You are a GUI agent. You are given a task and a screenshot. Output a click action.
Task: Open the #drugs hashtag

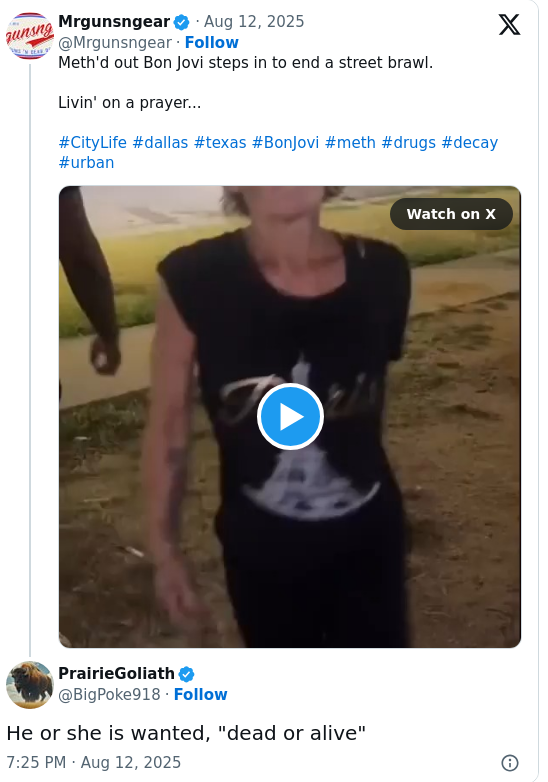click(408, 143)
